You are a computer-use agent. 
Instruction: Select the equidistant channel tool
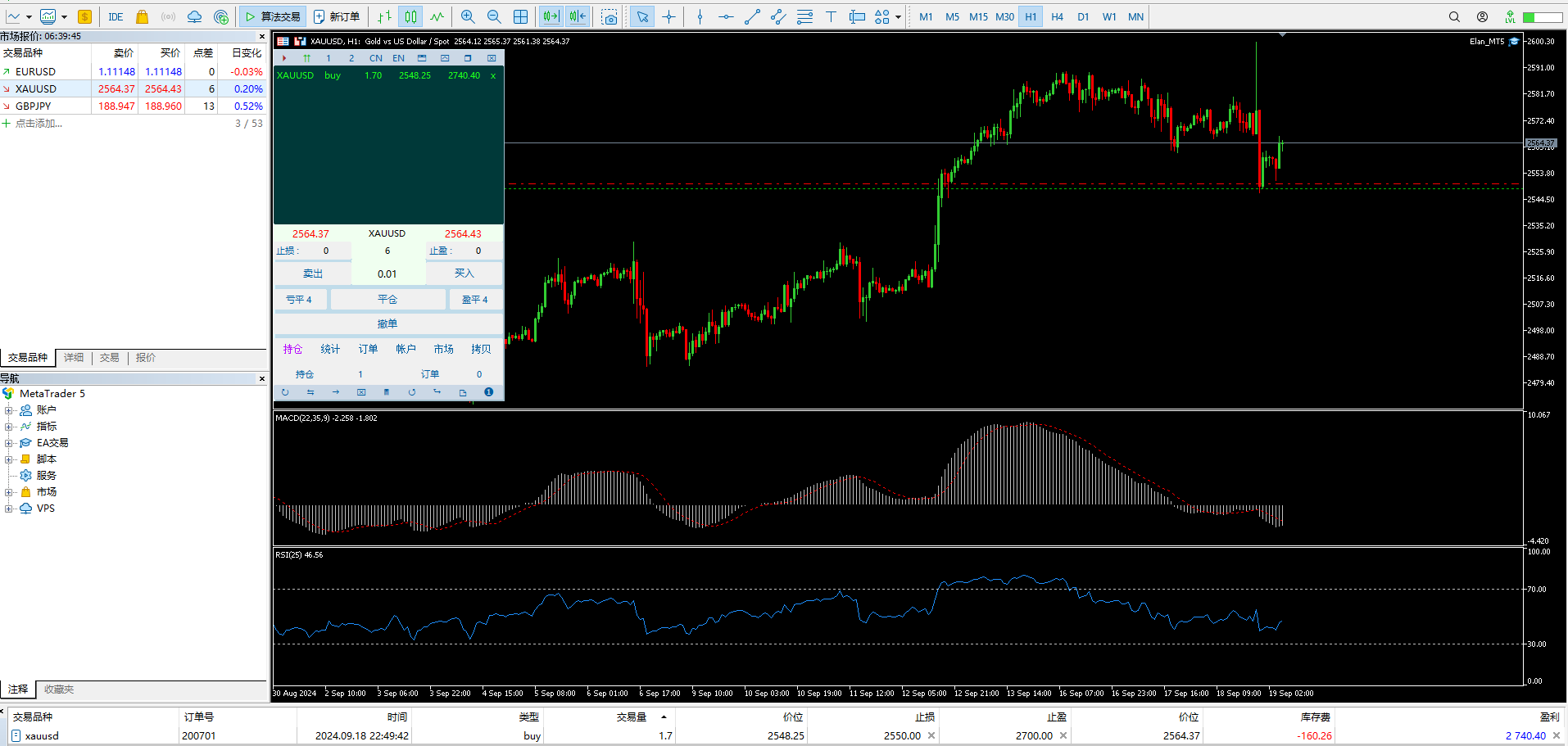(x=778, y=16)
